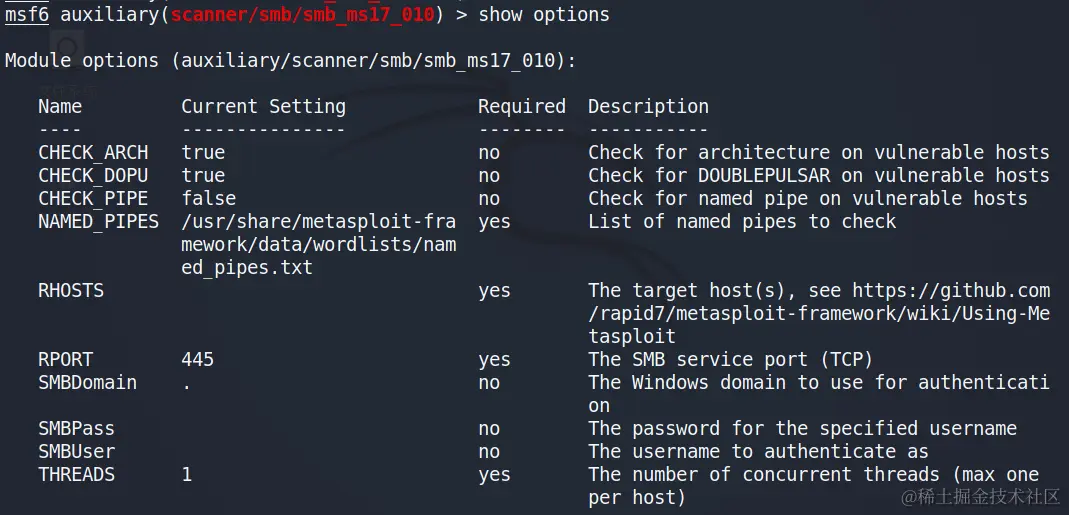Click the 'Current Setting' column header
The width and height of the screenshot is (1069, 515).
[263, 106]
